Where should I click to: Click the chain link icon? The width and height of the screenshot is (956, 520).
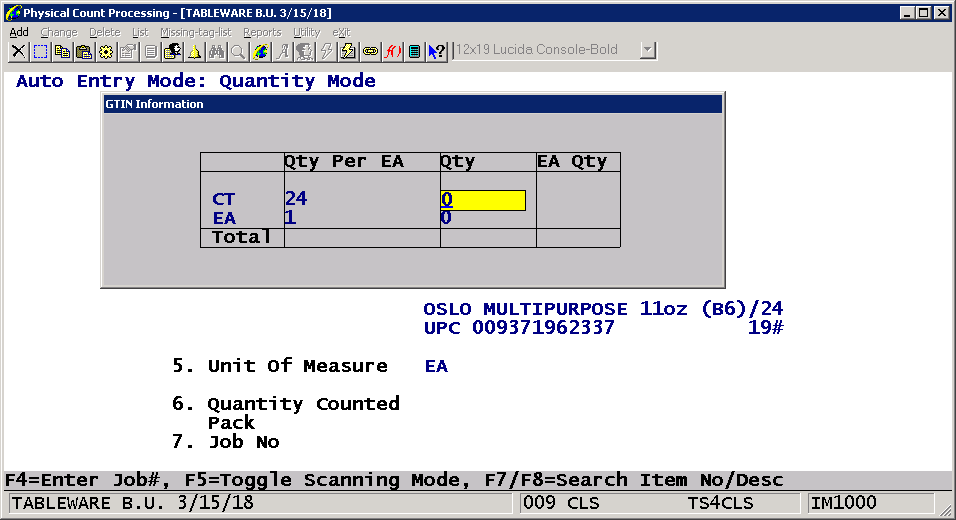pyautogui.click(x=370, y=52)
